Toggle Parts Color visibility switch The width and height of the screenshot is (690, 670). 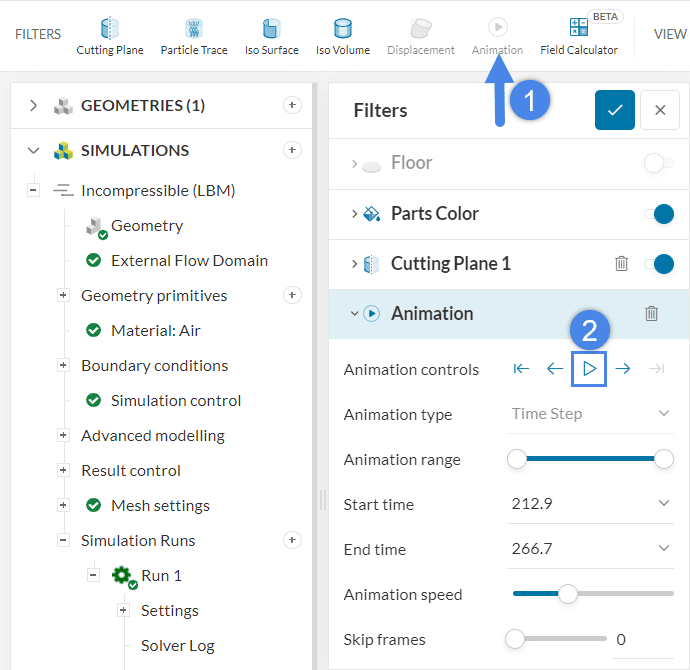click(658, 214)
